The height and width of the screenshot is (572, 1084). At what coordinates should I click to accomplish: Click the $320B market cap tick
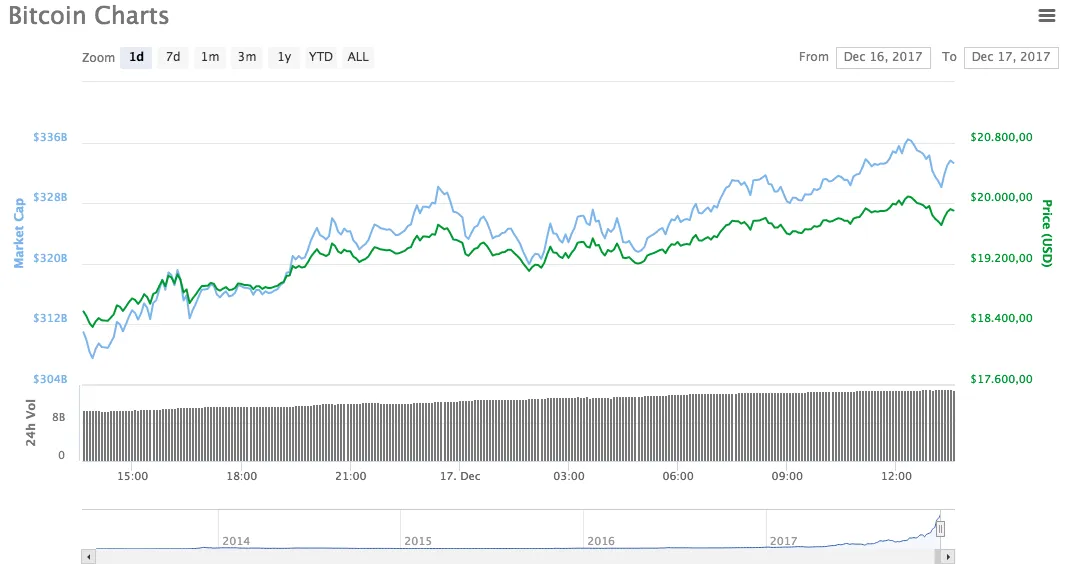coord(50,258)
